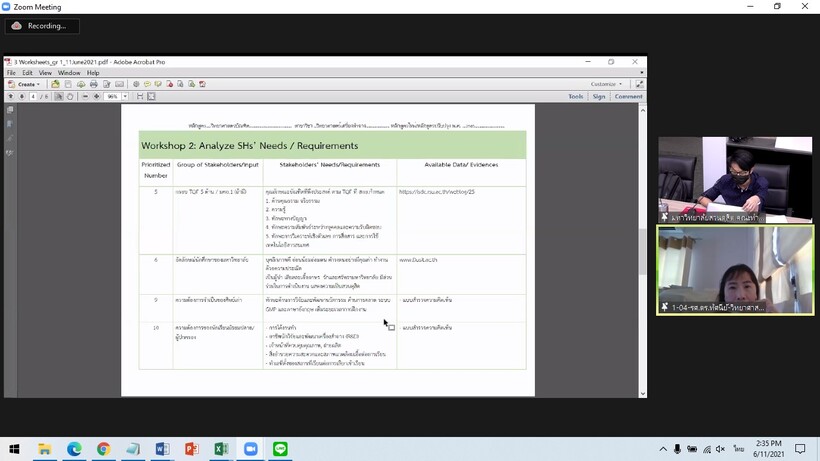Open LINE app from the taskbar
This screenshot has height=461, width=820.
tap(280, 449)
